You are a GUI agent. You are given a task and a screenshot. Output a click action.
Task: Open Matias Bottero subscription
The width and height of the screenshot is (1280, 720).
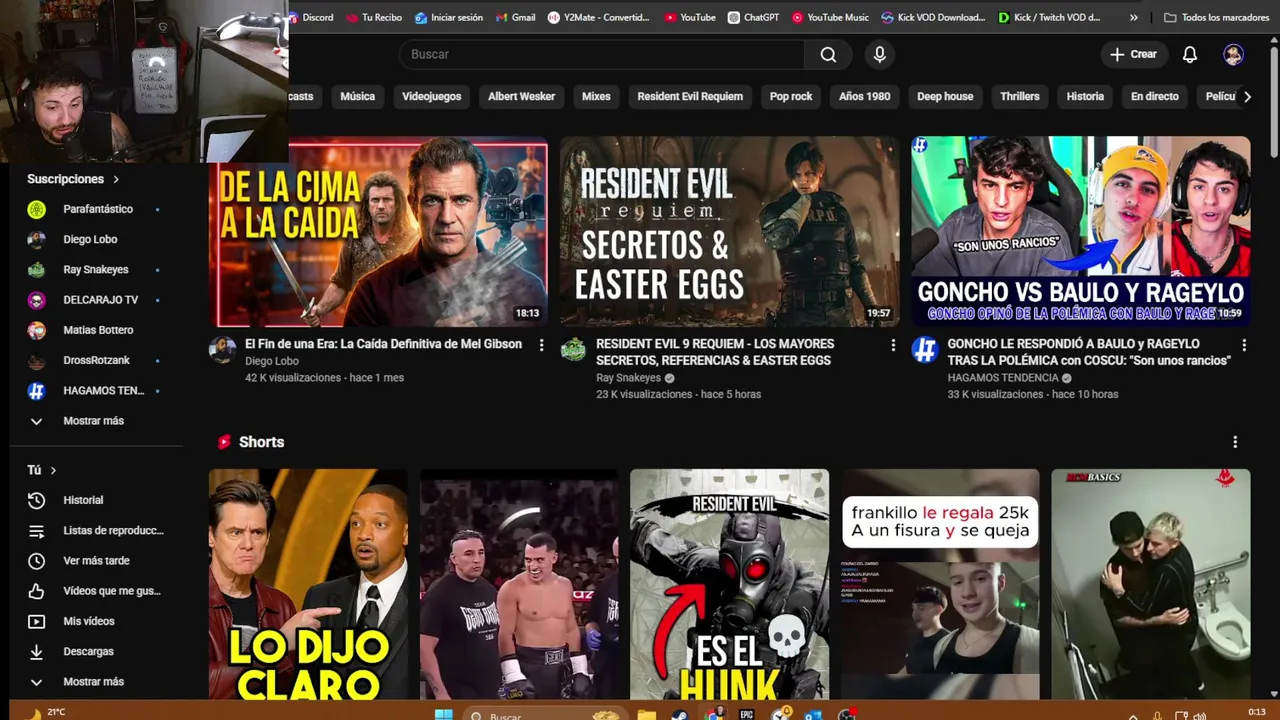(x=97, y=330)
